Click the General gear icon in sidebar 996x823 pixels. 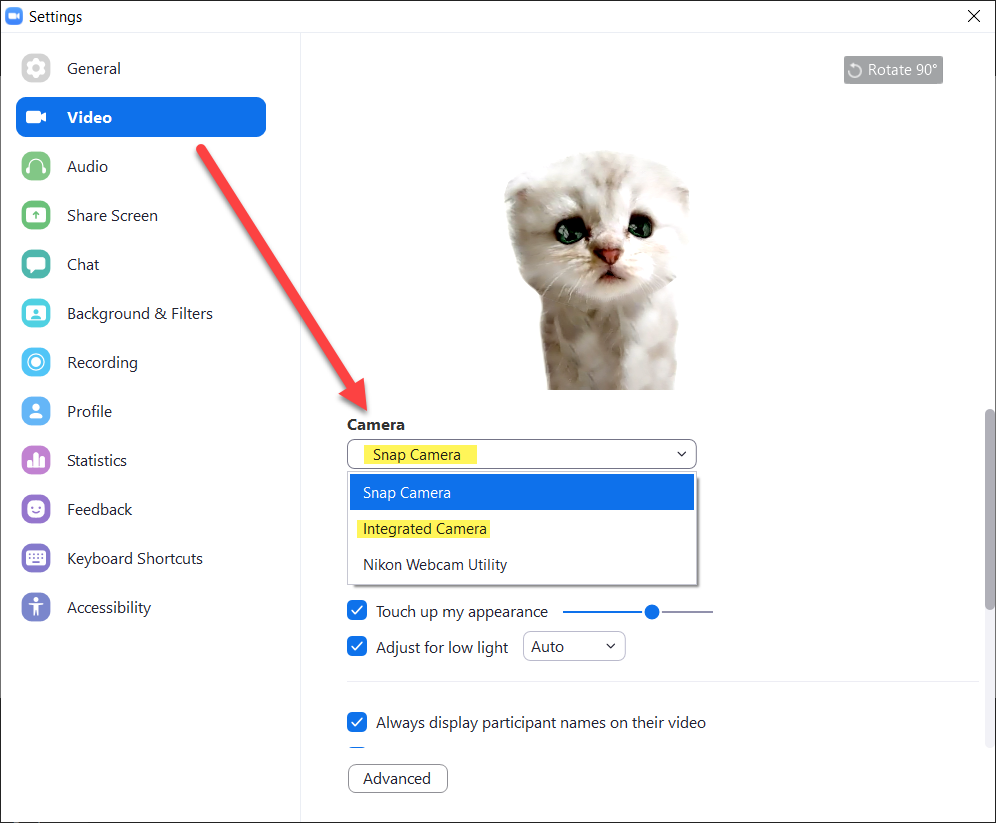click(x=36, y=68)
